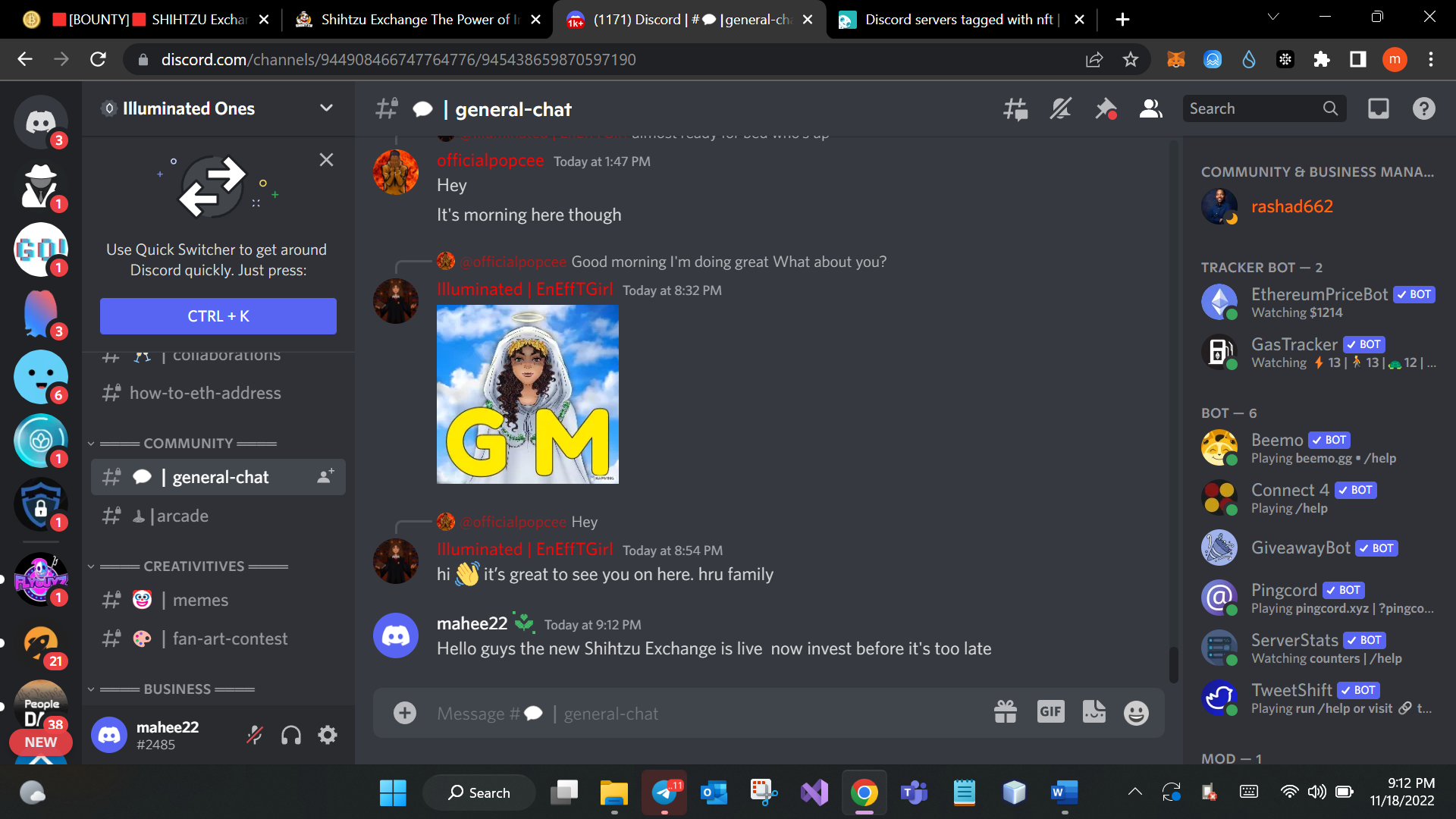Open the Discord inbox icon
This screenshot has width=1456, height=819.
(1379, 109)
